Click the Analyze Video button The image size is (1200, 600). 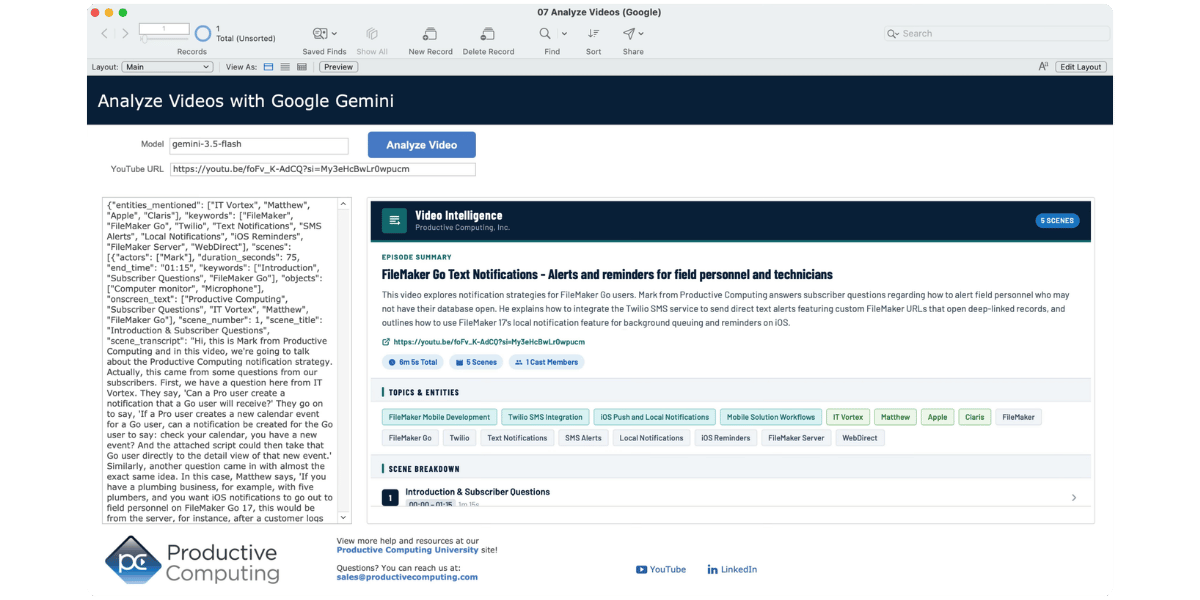click(x=422, y=145)
